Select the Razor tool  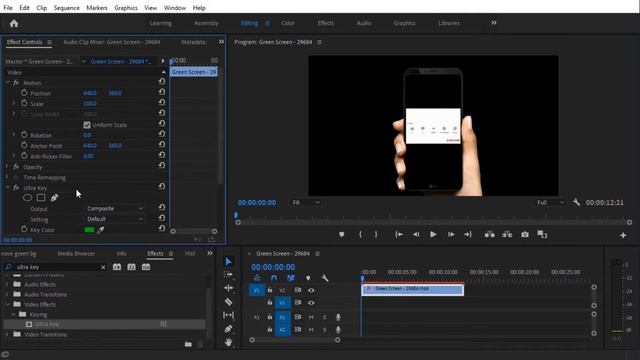(229, 302)
